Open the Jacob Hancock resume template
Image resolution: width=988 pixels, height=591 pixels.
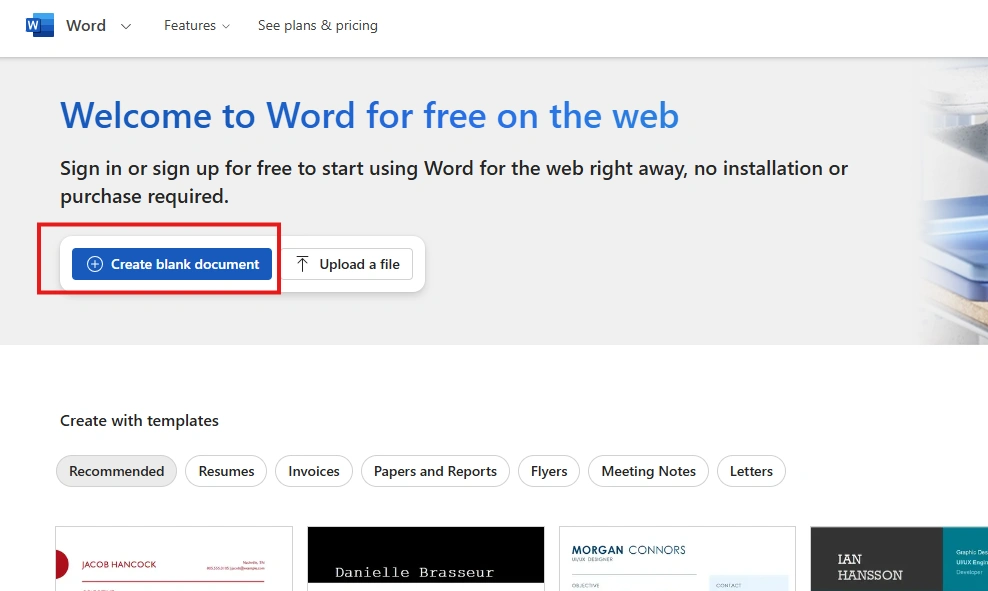click(x=174, y=559)
